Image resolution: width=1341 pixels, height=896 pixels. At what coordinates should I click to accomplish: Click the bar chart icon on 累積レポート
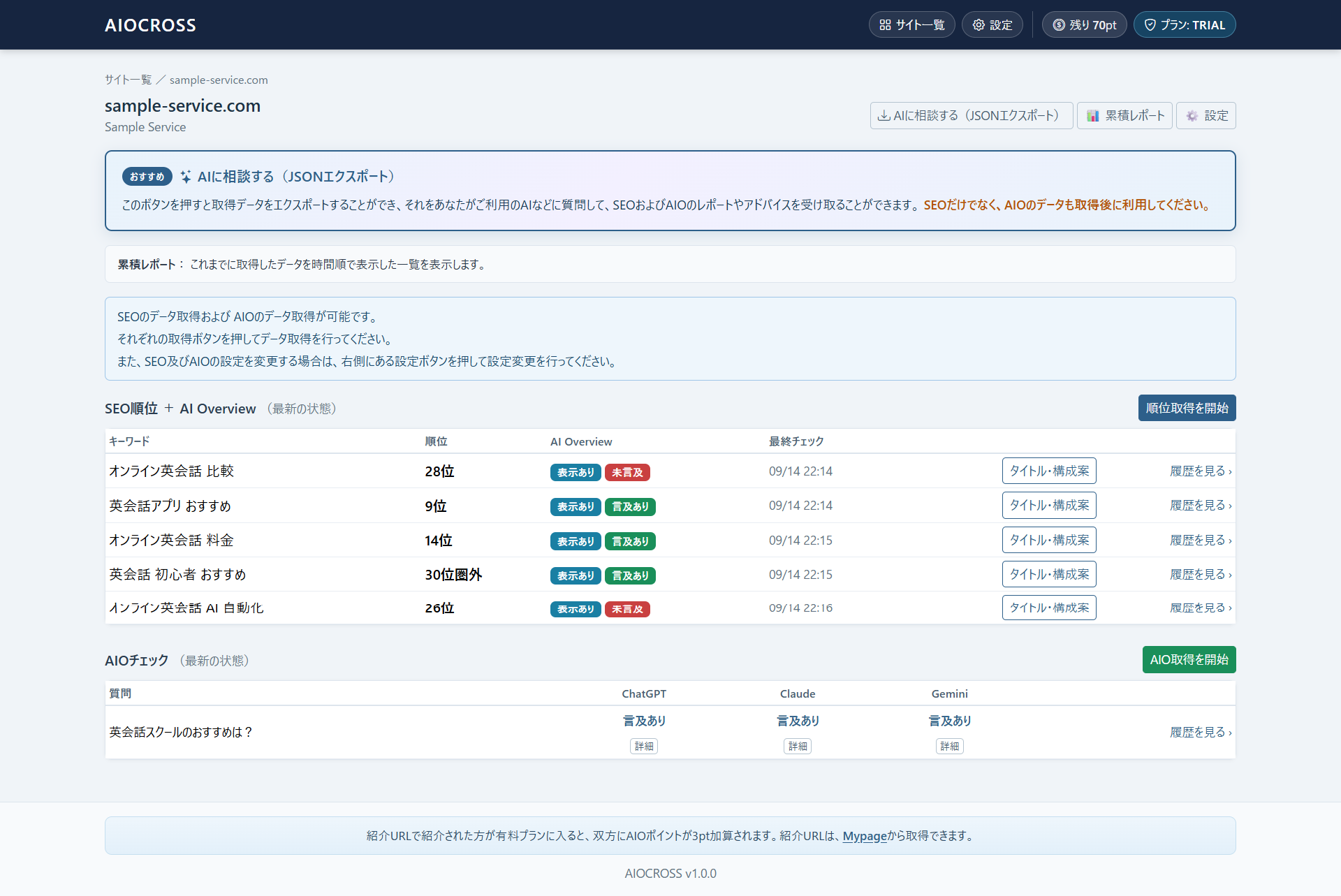point(1093,116)
